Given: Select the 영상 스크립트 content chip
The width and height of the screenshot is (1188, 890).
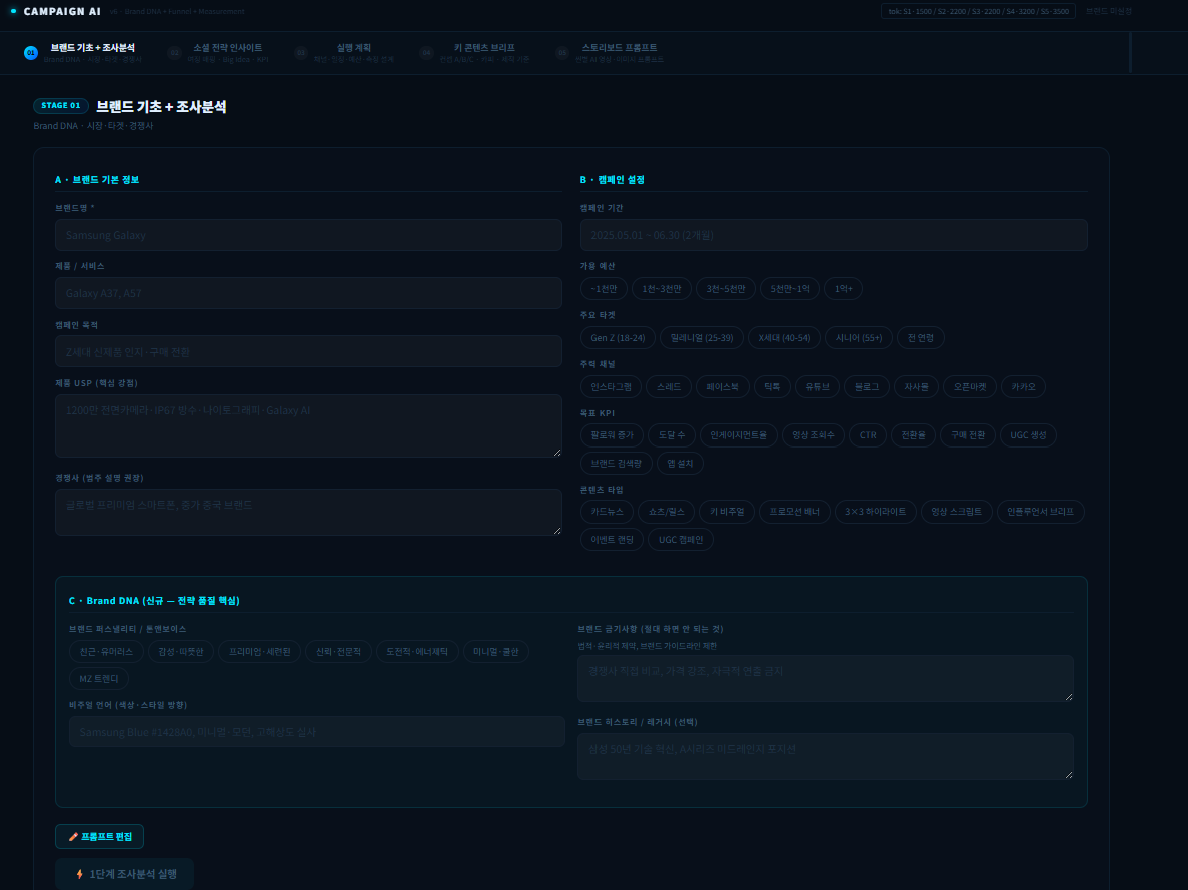Looking at the screenshot, I should [x=956, y=512].
